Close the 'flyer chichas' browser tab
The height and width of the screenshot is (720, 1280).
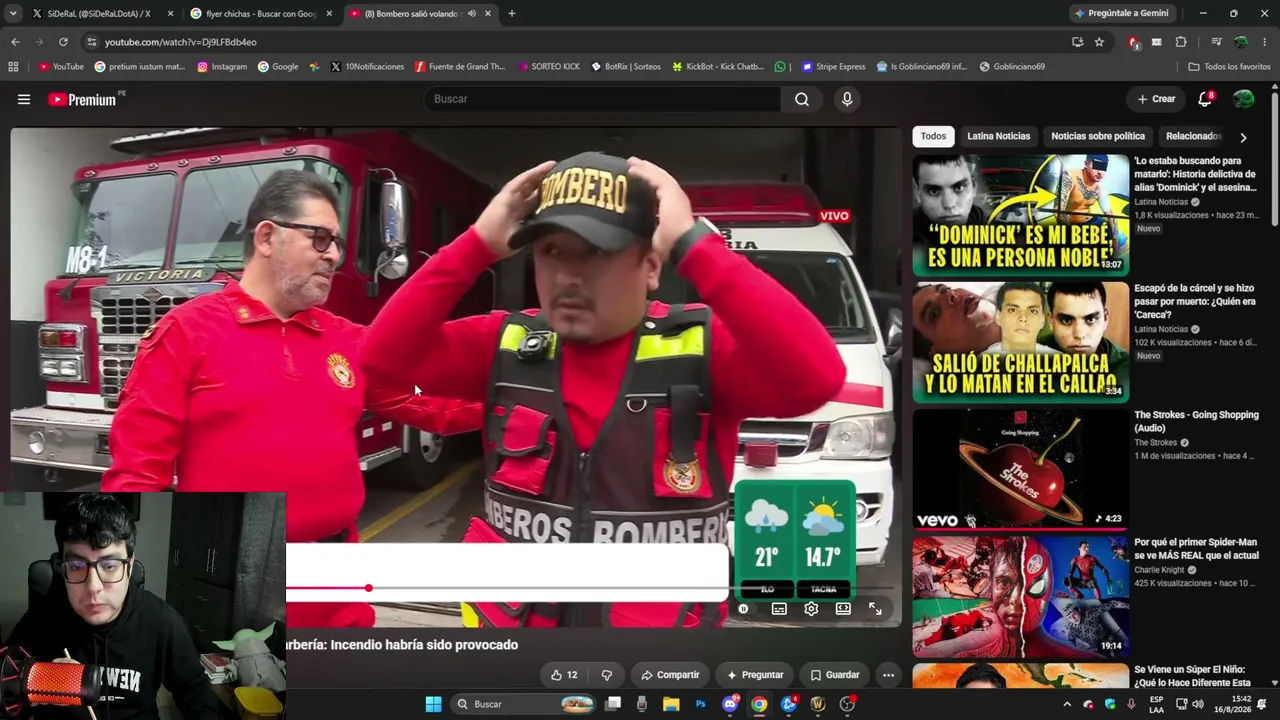[329, 14]
